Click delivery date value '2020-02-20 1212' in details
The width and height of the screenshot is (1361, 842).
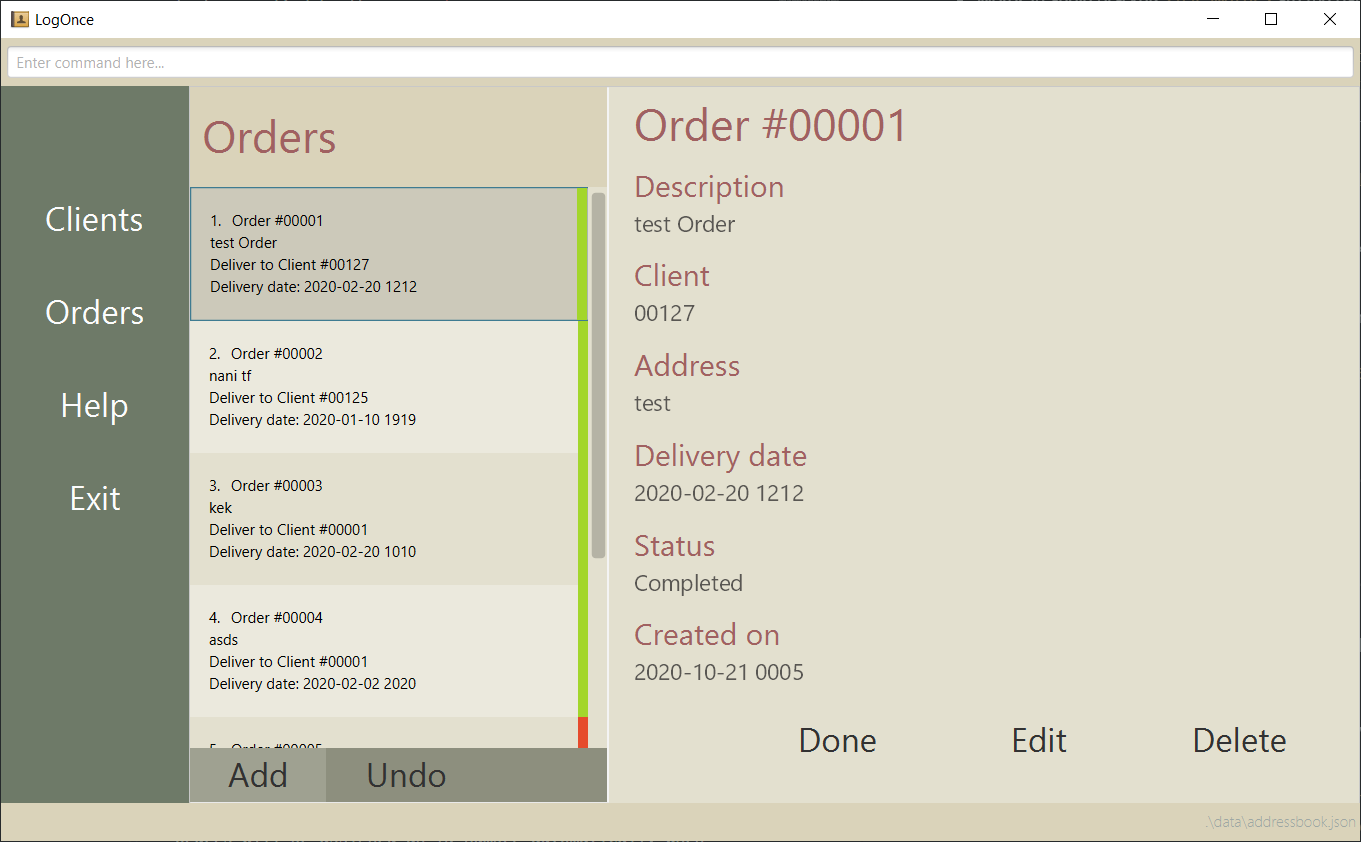[719, 493]
